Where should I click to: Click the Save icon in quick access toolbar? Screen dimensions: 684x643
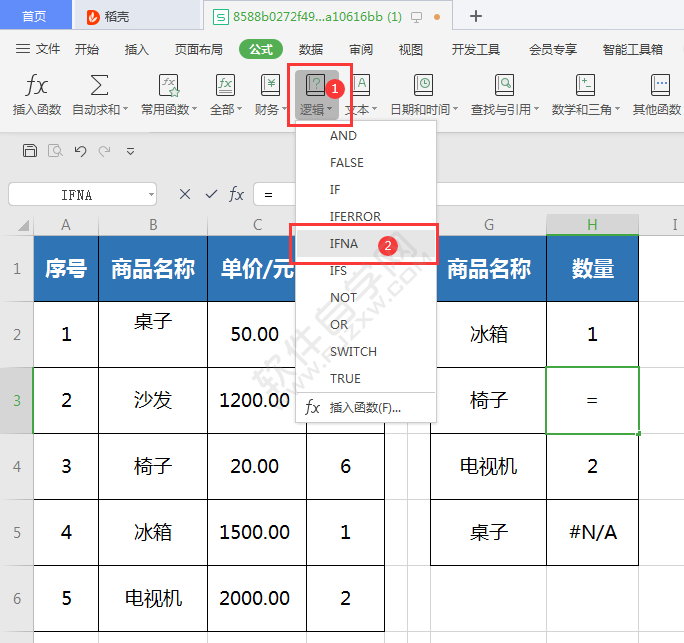pos(30,150)
